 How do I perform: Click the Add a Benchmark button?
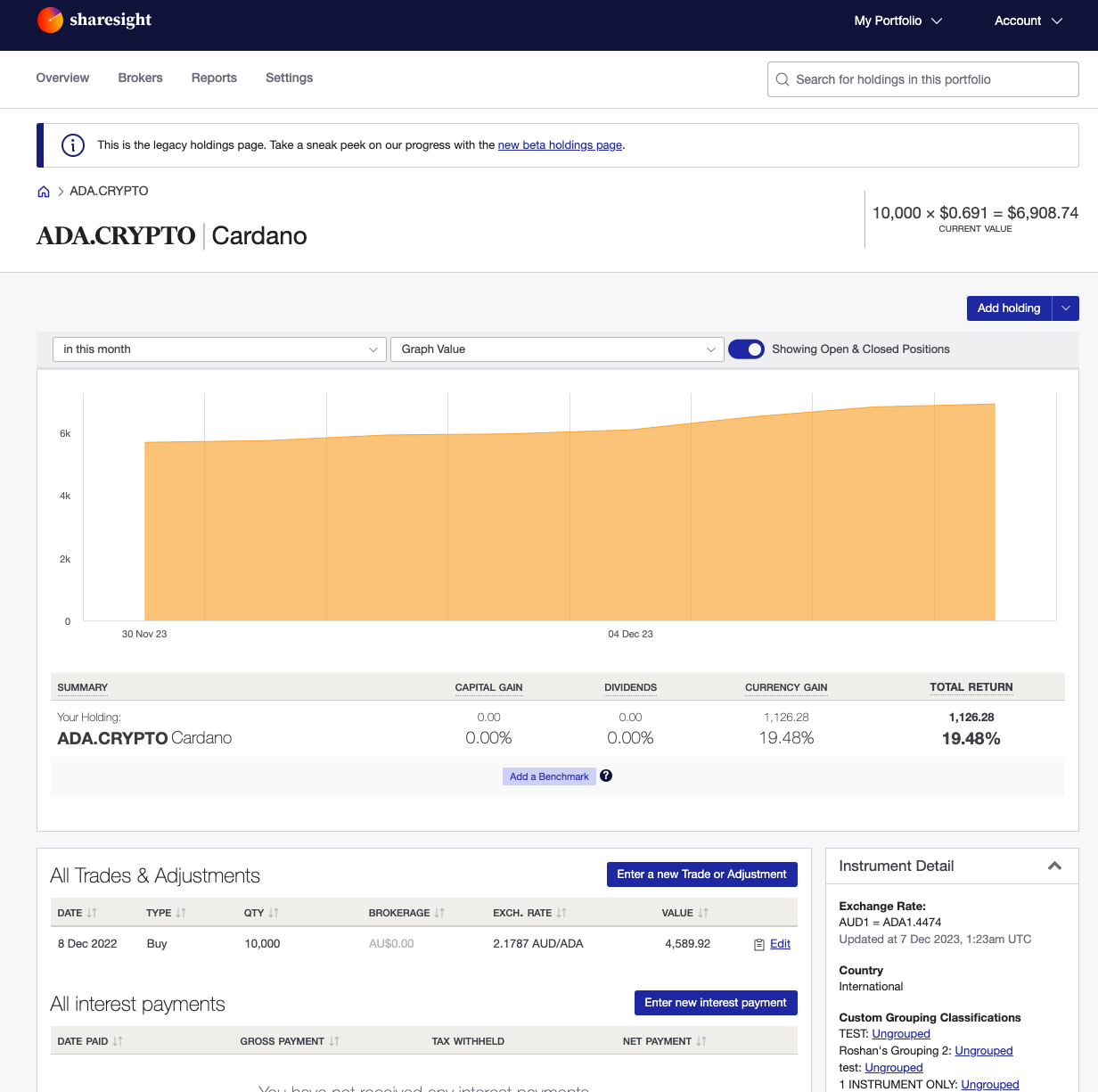pos(549,776)
